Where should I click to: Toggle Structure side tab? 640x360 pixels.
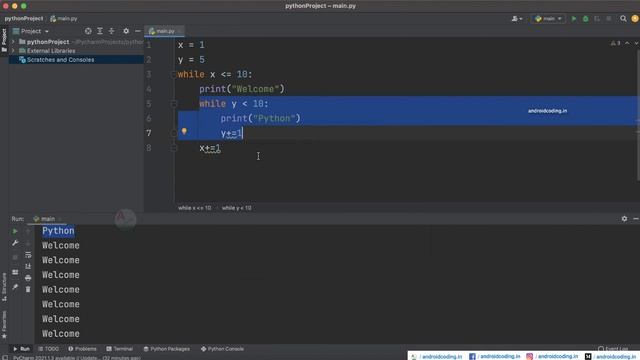pyautogui.click(x=4, y=287)
